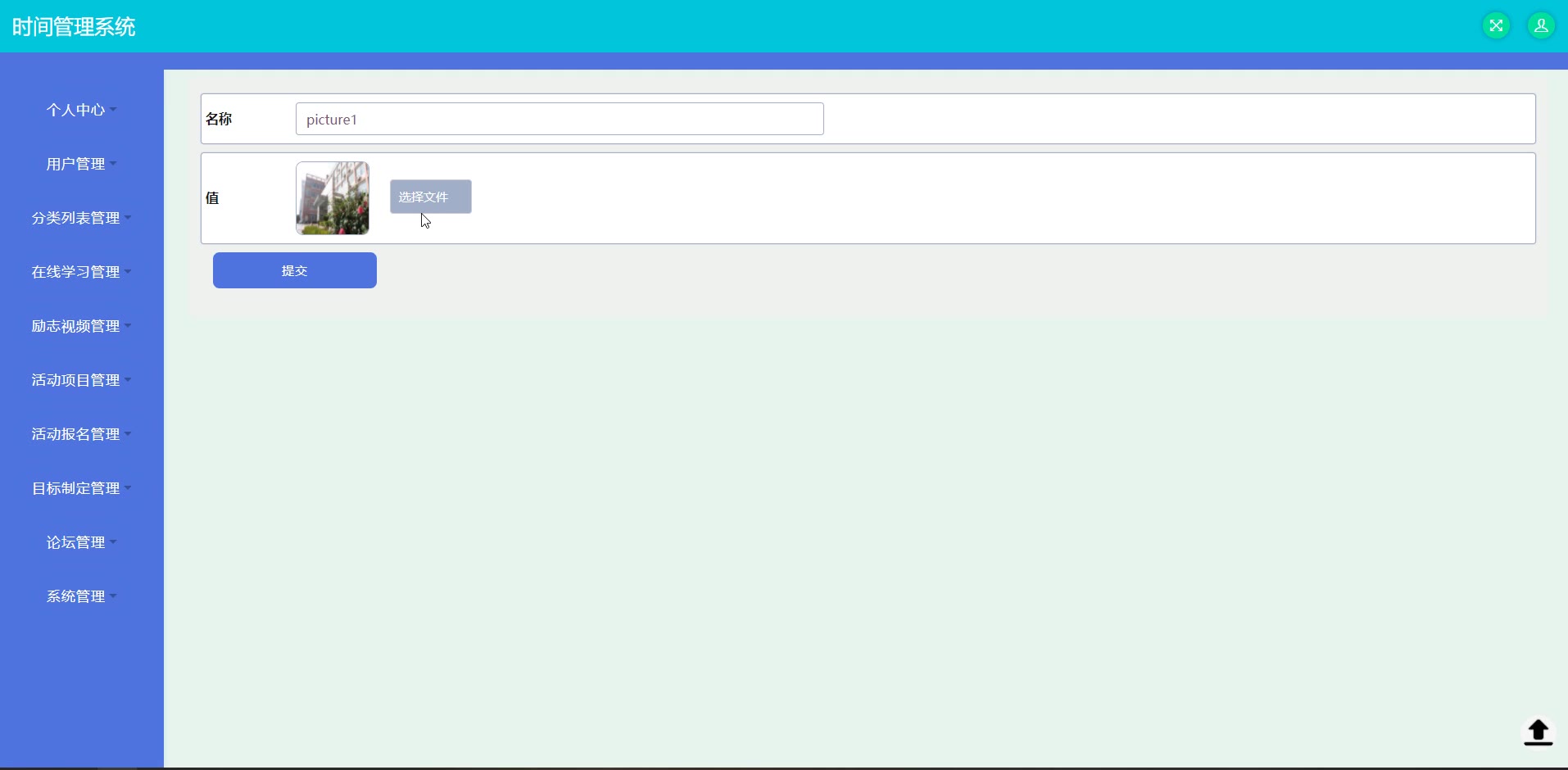Click the 时间管理系统 title
This screenshot has height=770, width=1568.
pos(74,27)
